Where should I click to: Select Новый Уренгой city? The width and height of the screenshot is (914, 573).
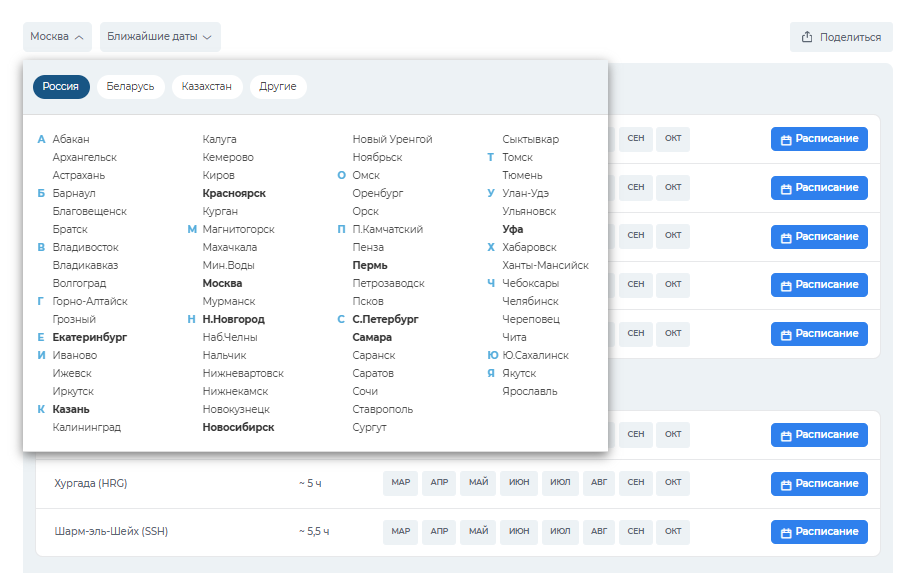pos(392,139)
